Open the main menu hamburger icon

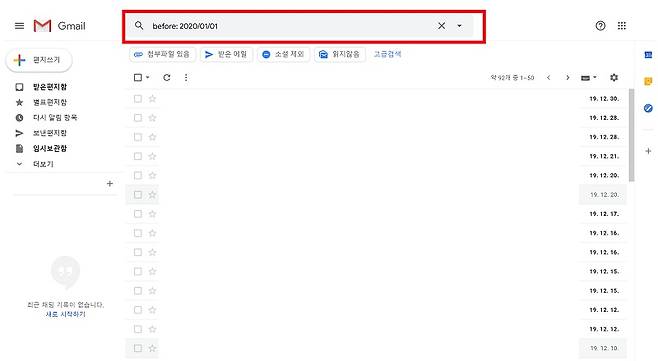[19, 26]
